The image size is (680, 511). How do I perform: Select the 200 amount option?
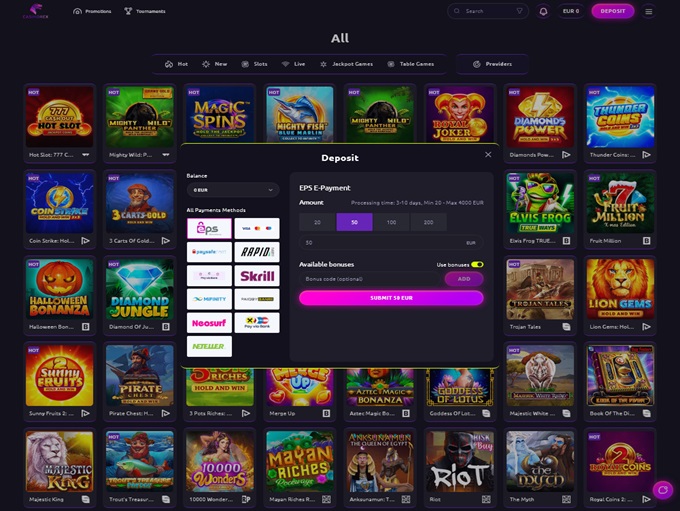(x=428, y=222)
